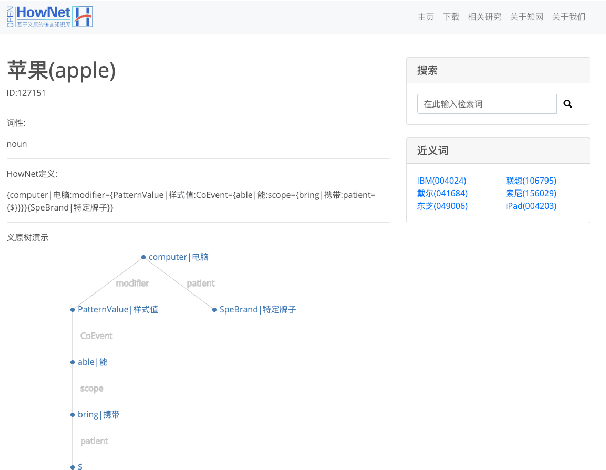Click the able node dot

(73, 361)
